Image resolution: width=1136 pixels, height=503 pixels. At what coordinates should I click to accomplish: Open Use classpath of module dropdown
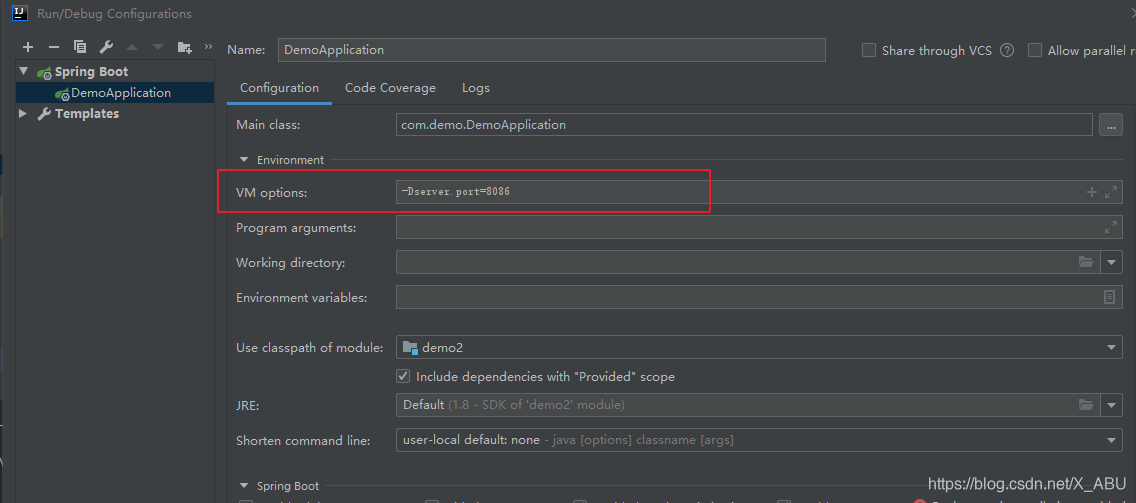[x=1112, y=348]
